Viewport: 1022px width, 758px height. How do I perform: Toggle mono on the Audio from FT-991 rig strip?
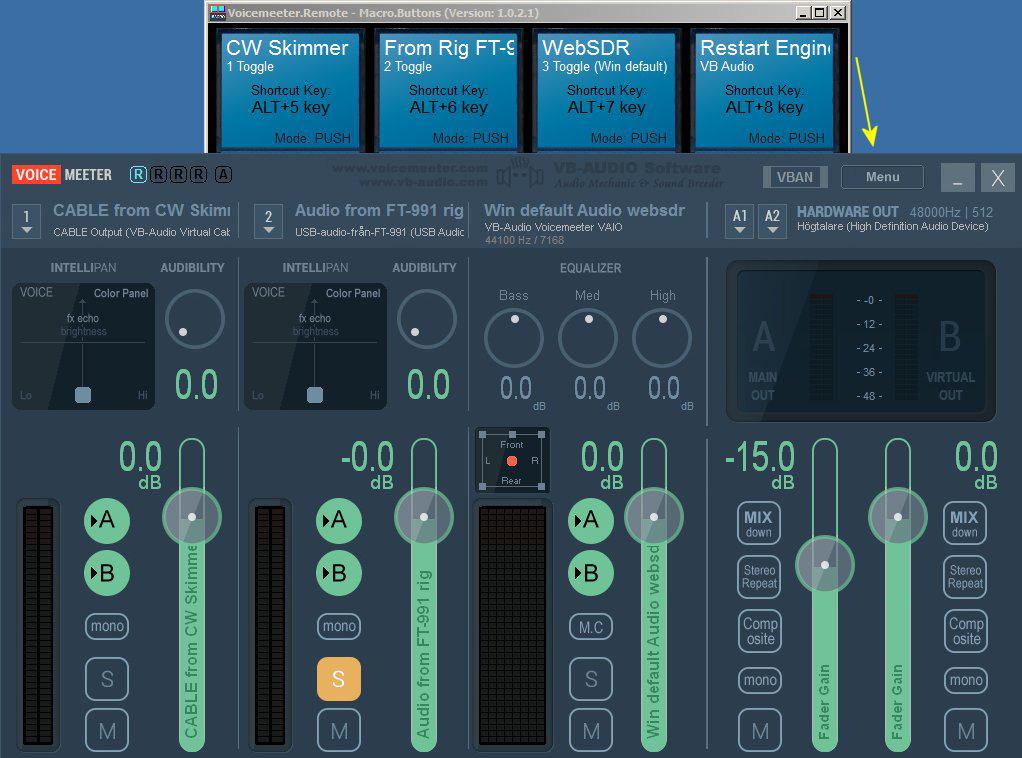(339, 626)
